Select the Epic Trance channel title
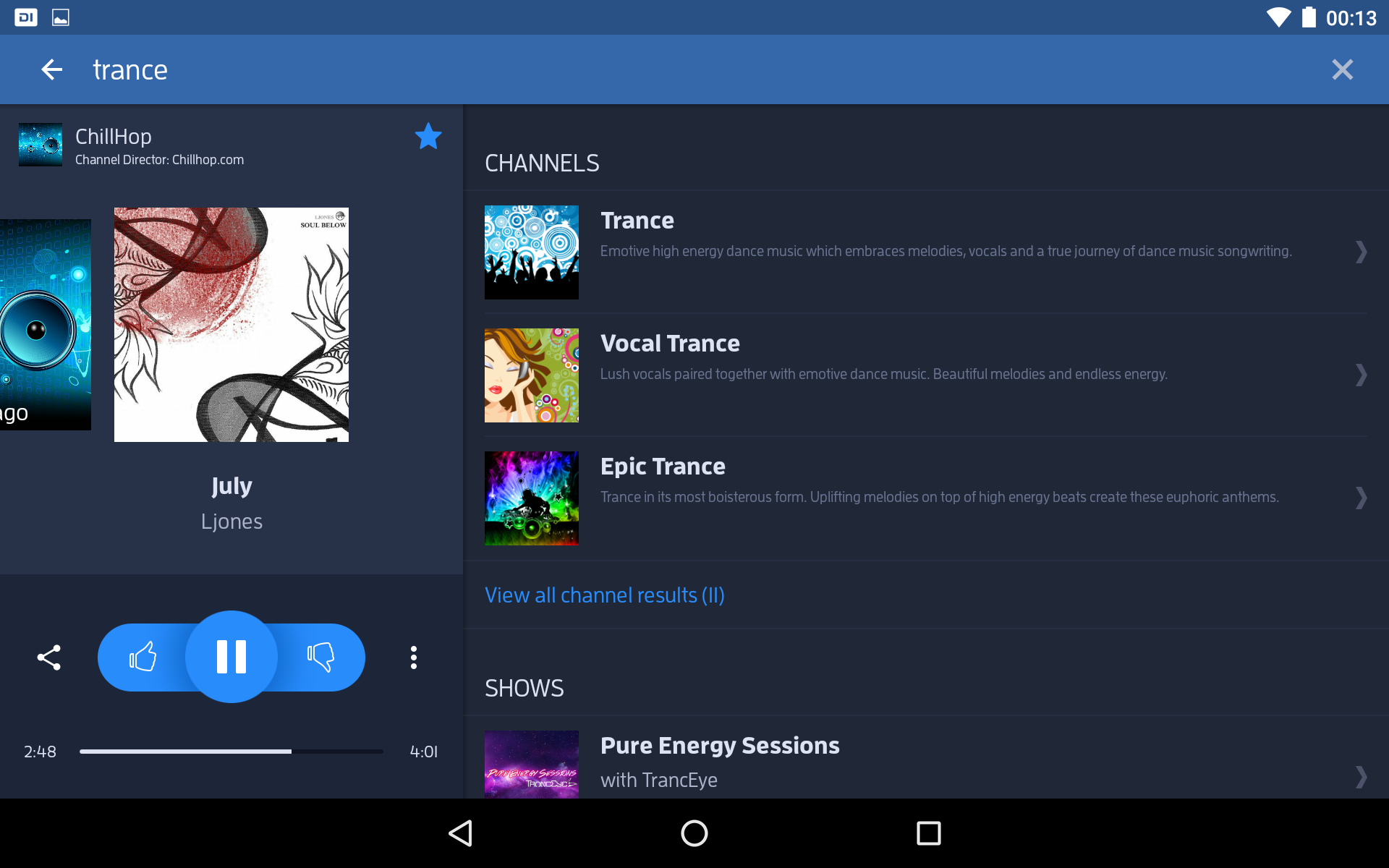Image resolution: width=1389 pixels, height=868 pixels. pos(663,467)
